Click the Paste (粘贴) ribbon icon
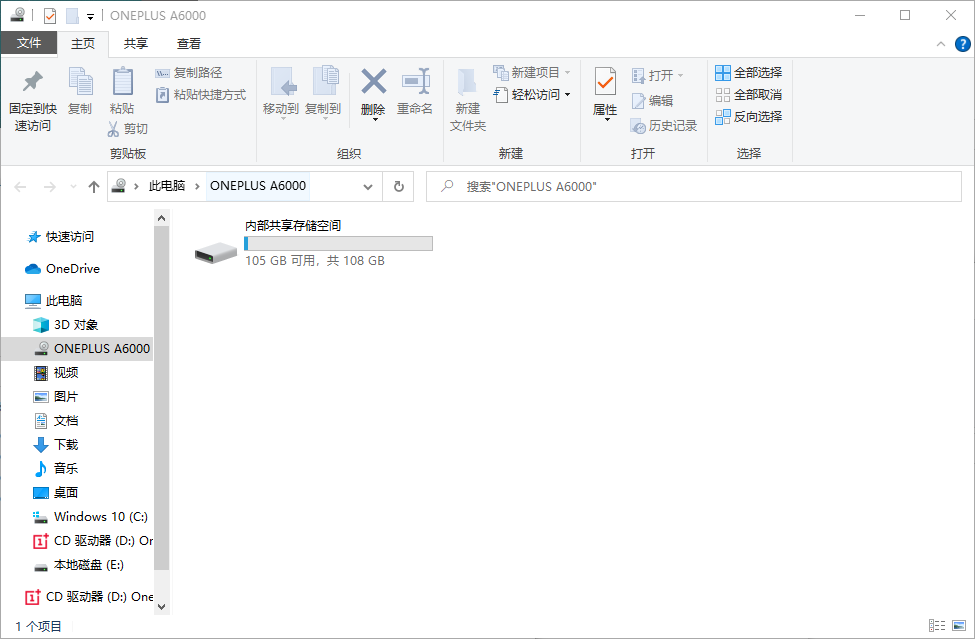 (x=122, y=81)
